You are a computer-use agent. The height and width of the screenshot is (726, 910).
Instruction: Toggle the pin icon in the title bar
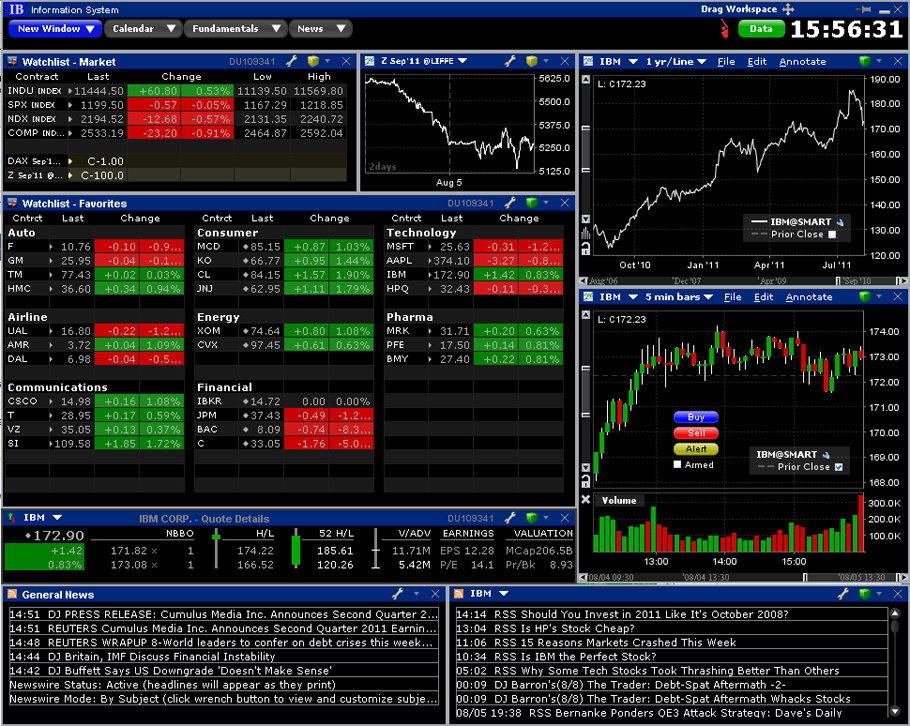pos(864,9)
